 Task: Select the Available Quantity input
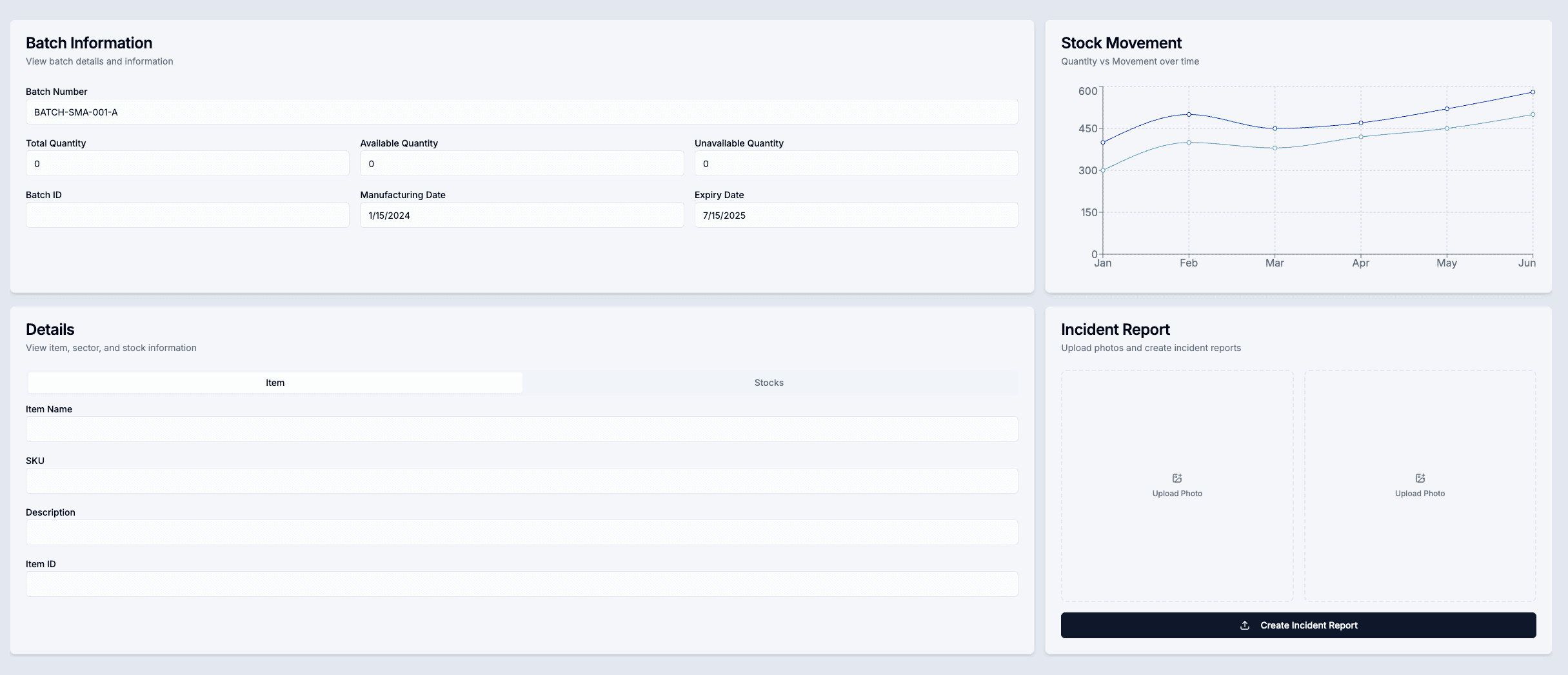[x=521, y=163]
